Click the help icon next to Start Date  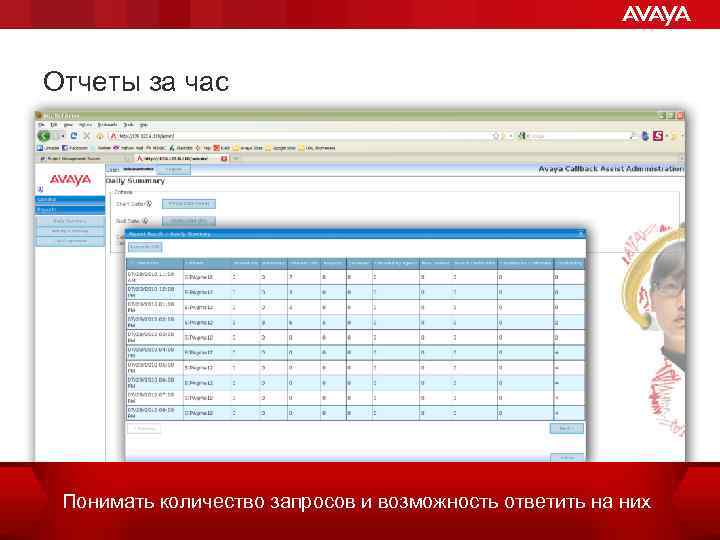tap(149, 203)
